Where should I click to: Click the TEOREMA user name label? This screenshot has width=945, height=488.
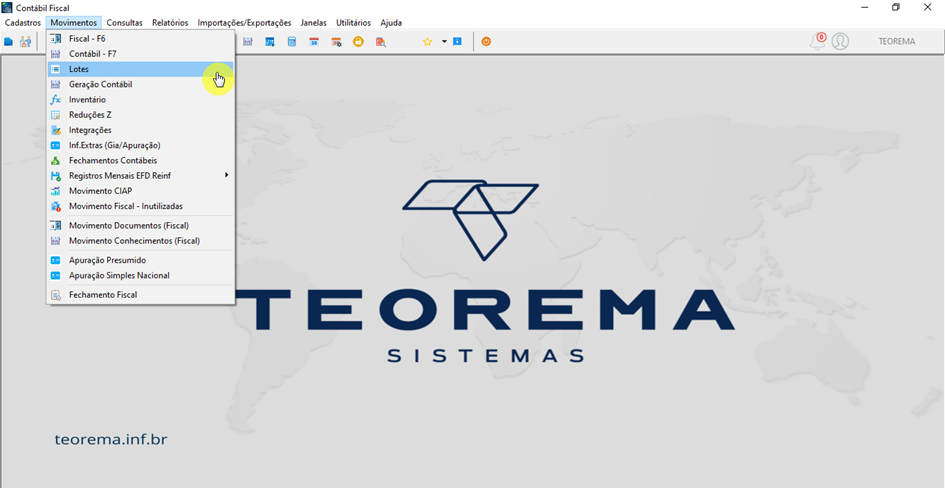pos(897,42)
